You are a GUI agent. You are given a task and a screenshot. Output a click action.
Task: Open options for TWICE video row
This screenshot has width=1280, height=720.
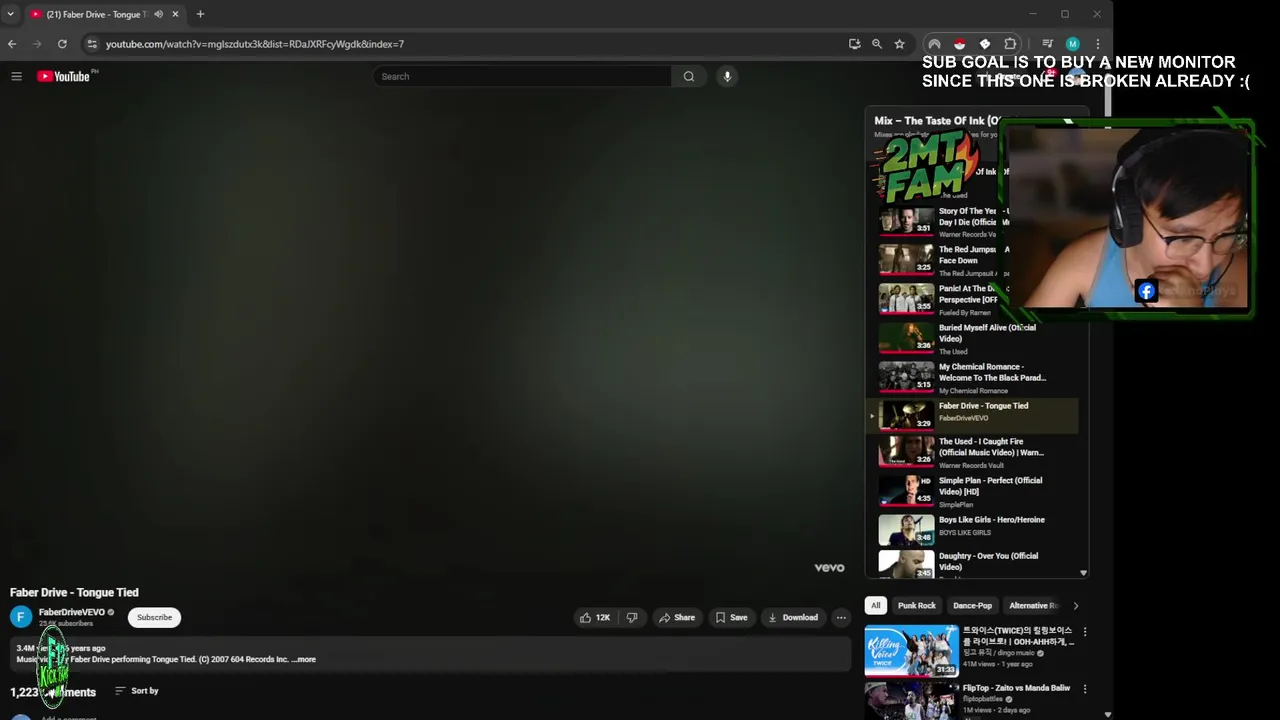pyautogui.click(x=1084, y=632)
